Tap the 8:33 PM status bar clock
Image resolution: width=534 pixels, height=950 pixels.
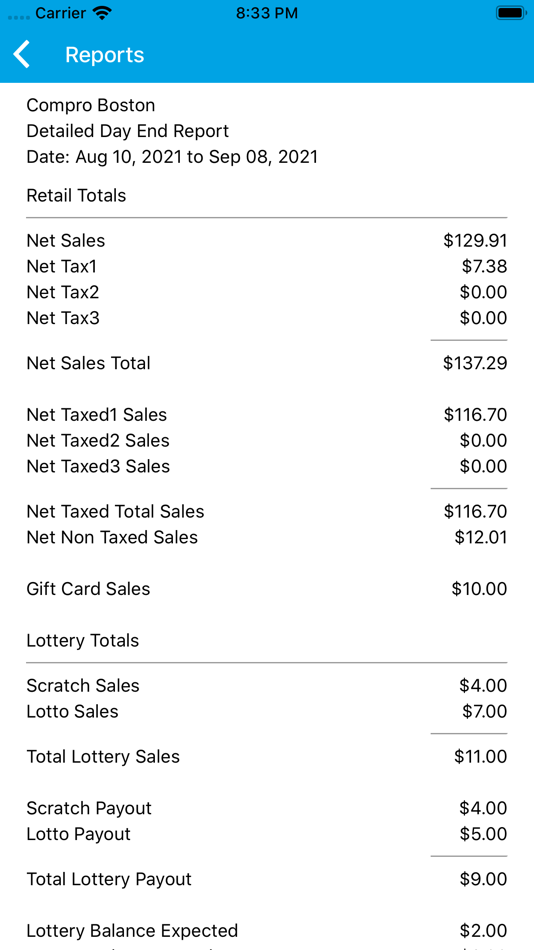(267, 13)
